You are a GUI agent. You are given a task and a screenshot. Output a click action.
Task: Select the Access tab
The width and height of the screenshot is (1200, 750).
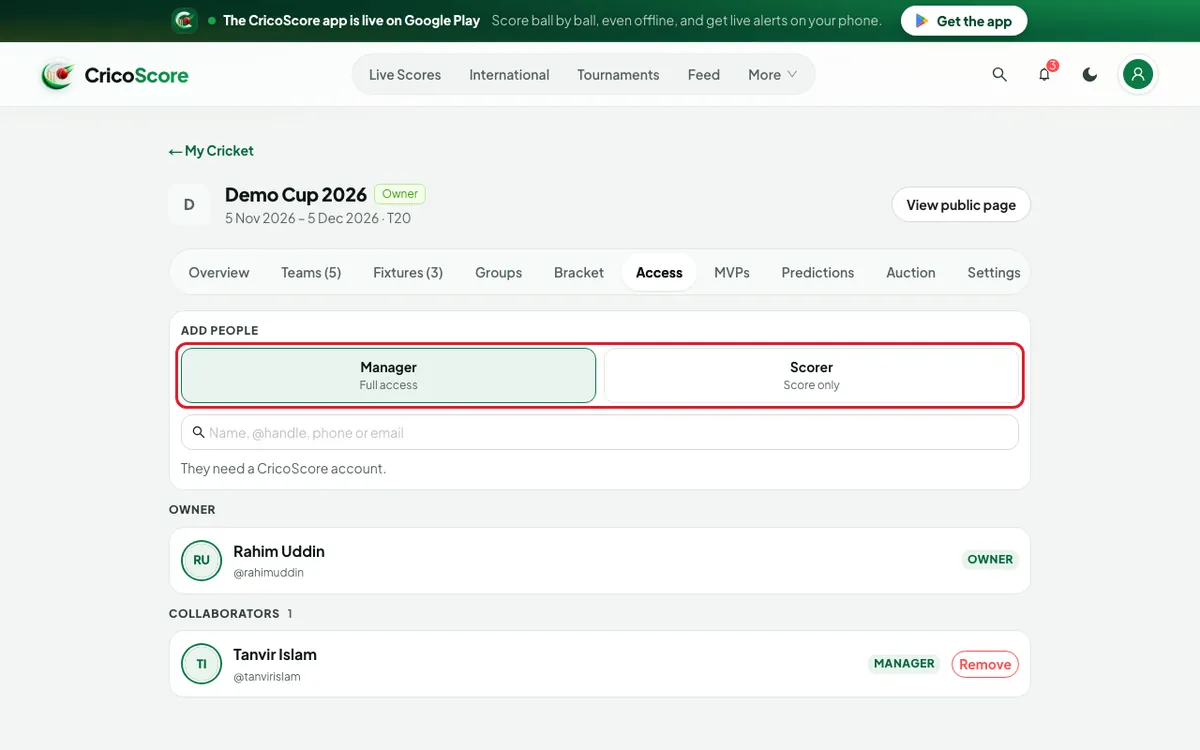coord(659,272)
